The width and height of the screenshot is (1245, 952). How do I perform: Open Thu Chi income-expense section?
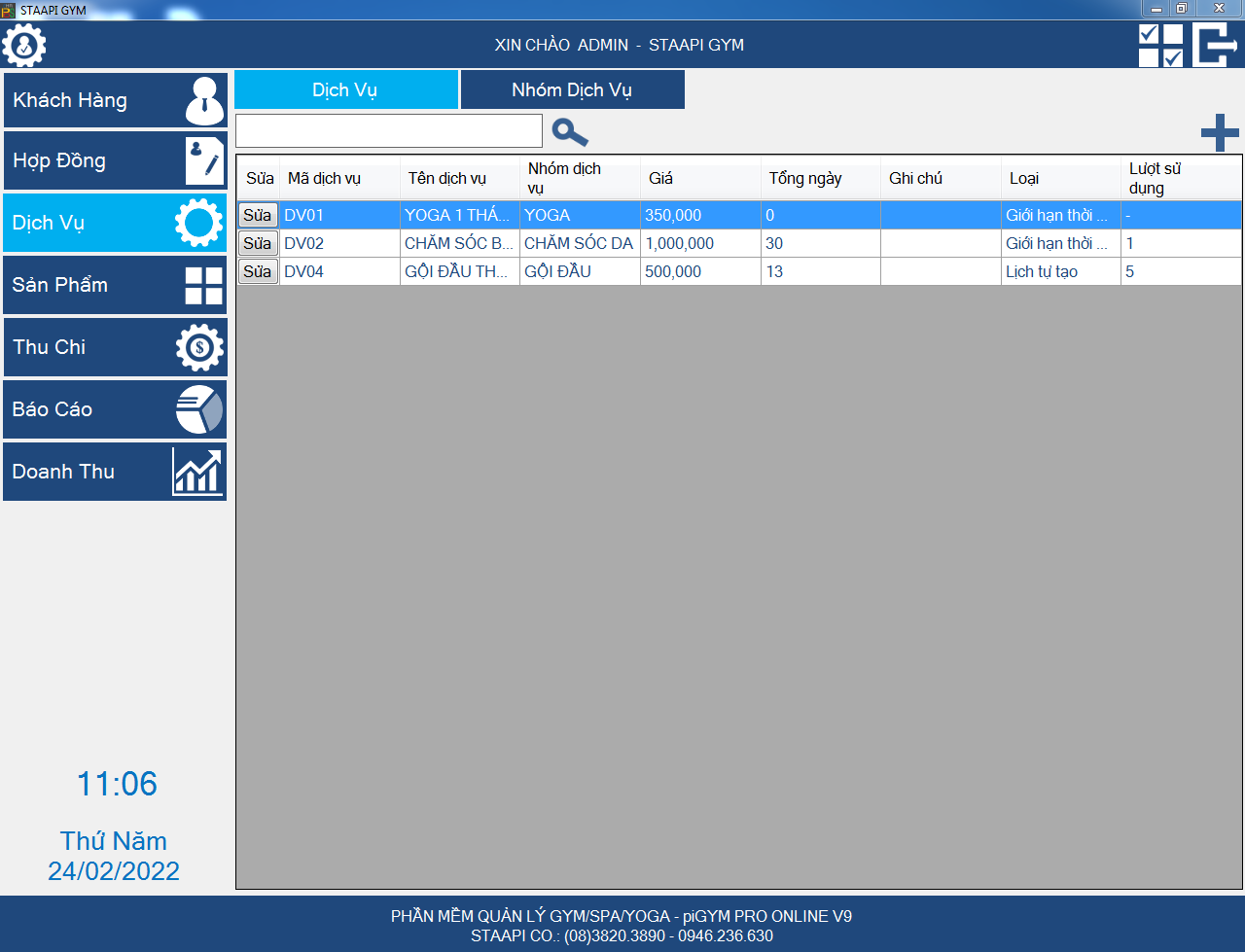coord(115,347)
